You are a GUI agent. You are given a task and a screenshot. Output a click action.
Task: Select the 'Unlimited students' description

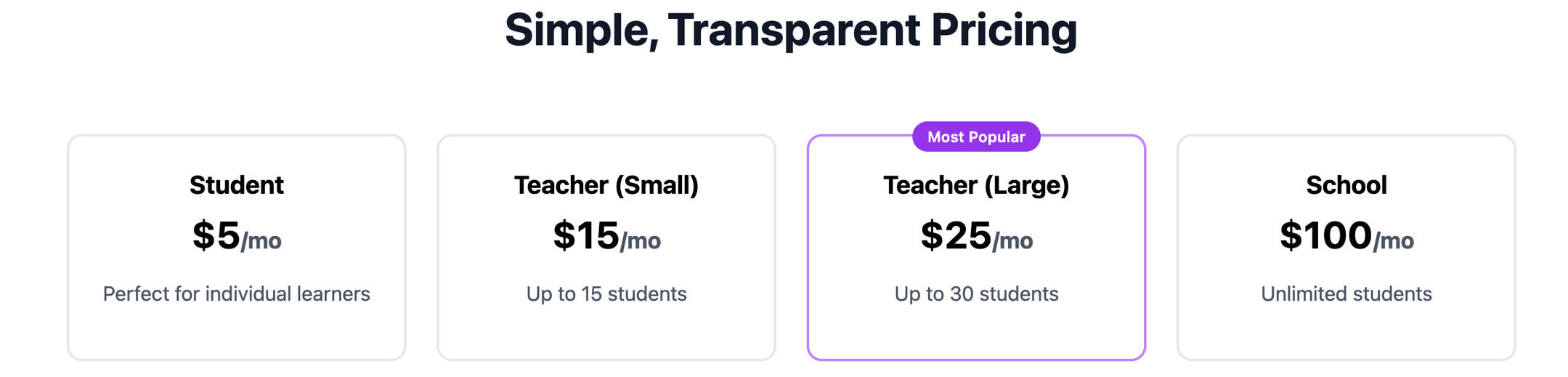coord(1346,293)
